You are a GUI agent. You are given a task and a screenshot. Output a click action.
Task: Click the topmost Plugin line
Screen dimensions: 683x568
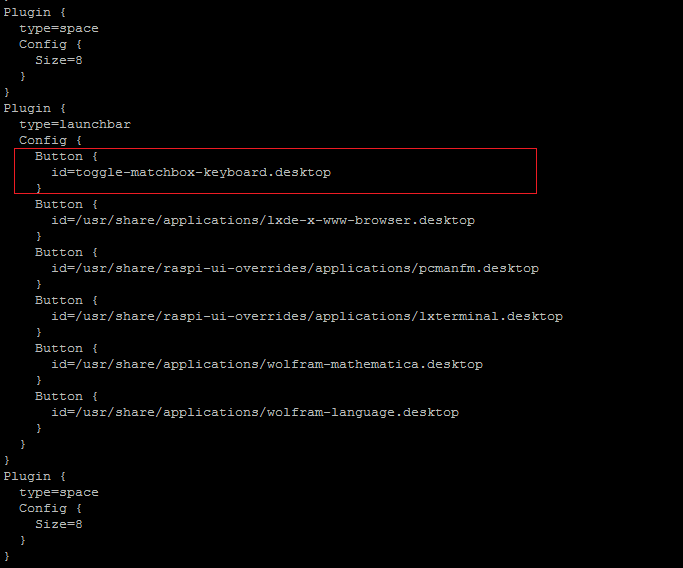tap(34, 12)
